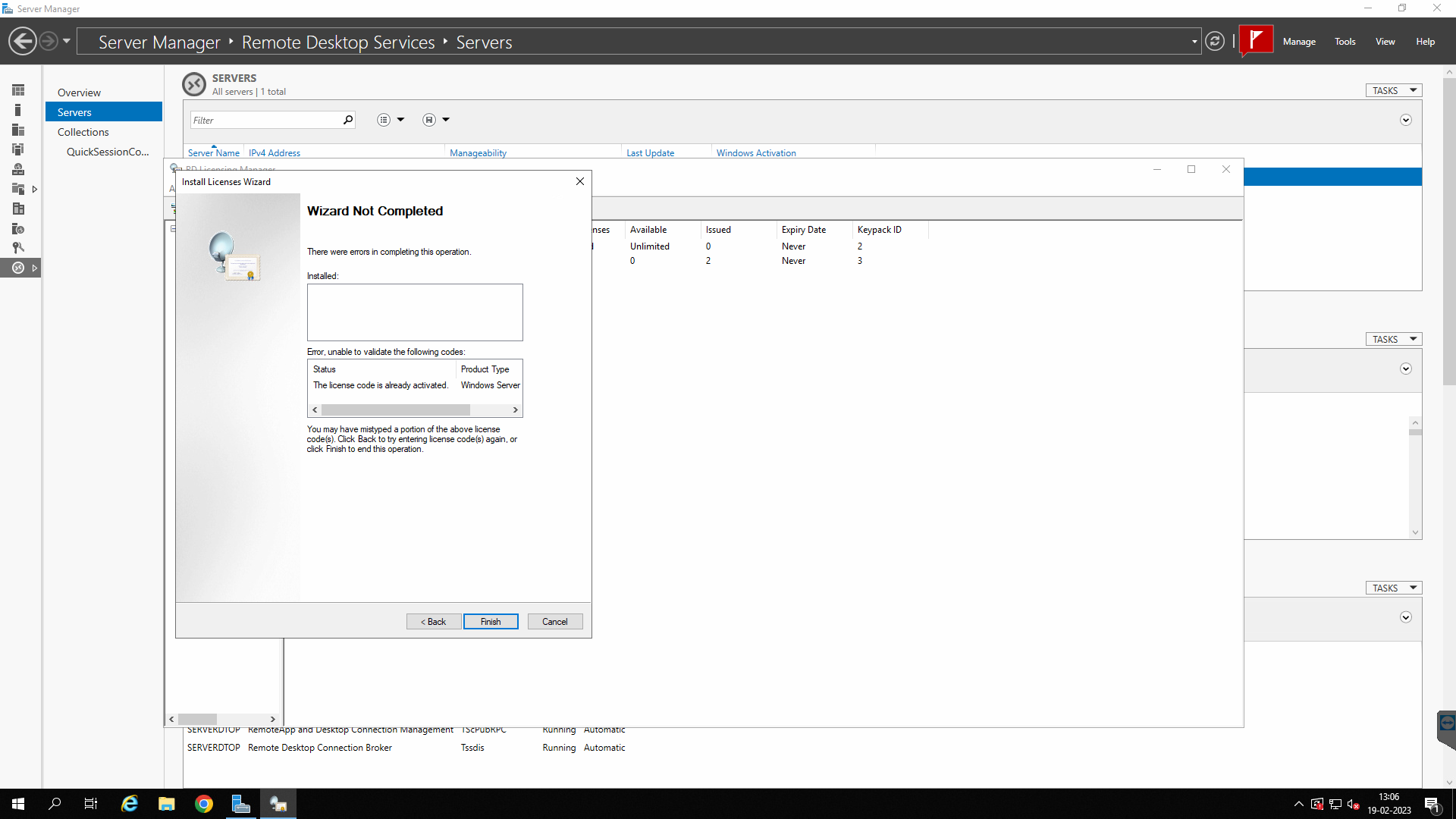Image resolution: width=1456 pixels, height=819 pixels.
Task: Click the flag/notification icon in top bar
Action: [x=1257, y=41]
